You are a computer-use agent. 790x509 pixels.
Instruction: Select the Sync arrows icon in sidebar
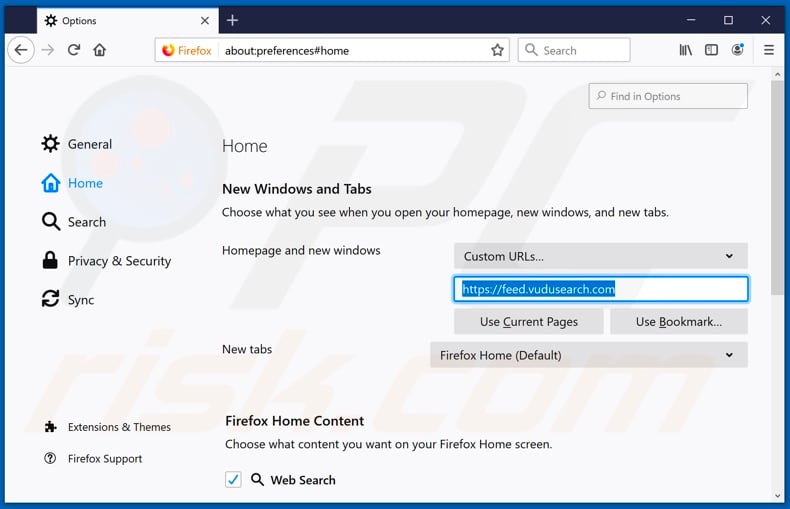click(x=50, y=299)
